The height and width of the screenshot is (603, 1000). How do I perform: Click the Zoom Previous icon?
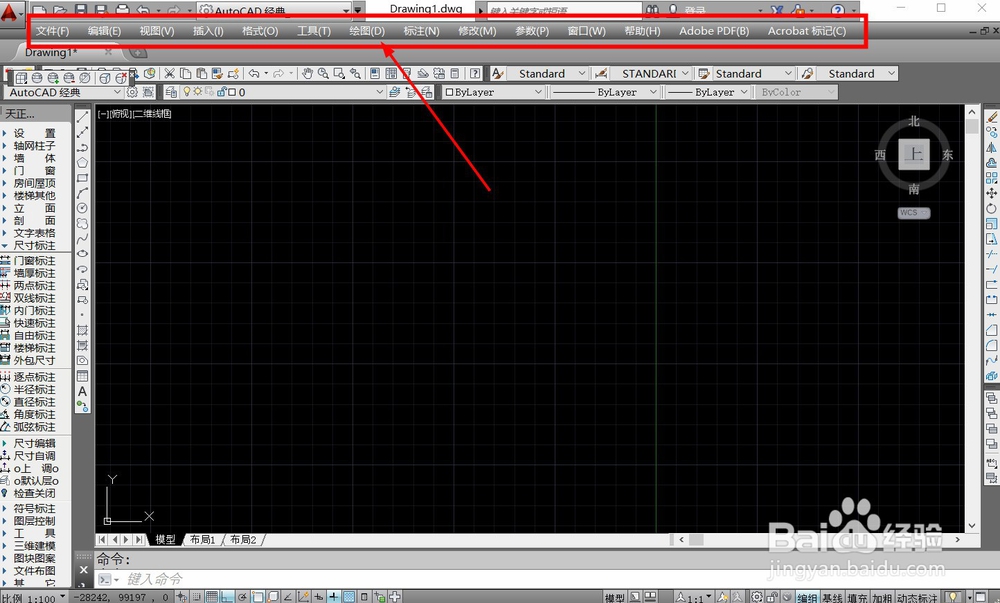coord(355,74)
